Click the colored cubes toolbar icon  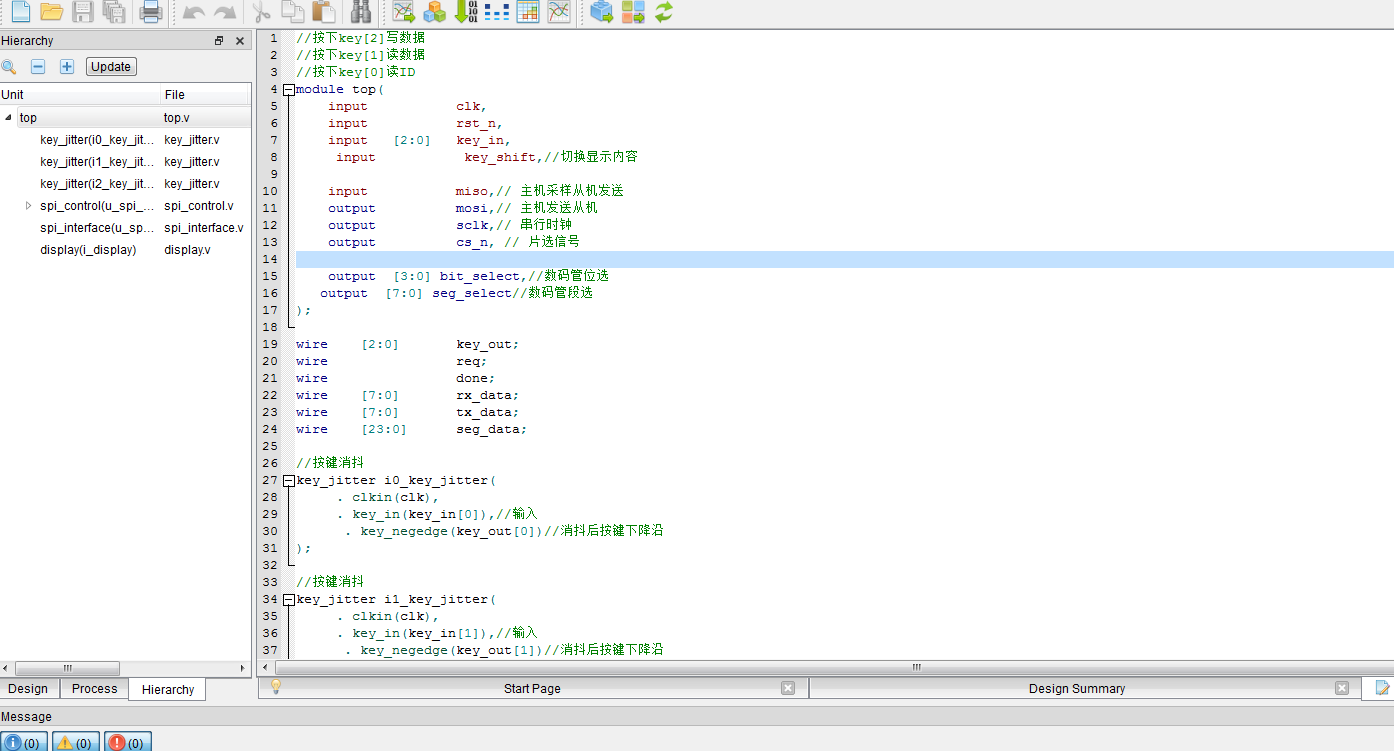(x=434, y=12)
